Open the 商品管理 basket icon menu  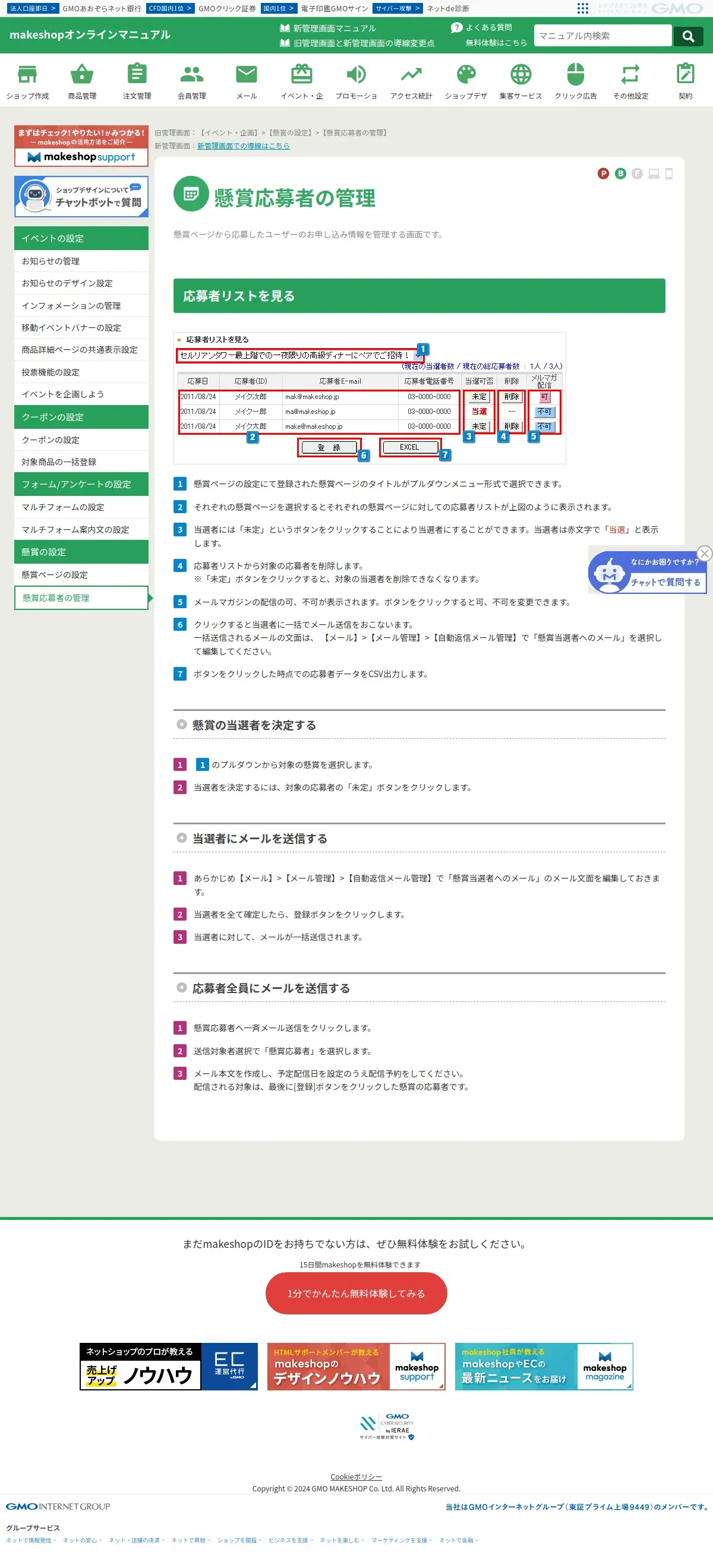[x=82, y=81]
